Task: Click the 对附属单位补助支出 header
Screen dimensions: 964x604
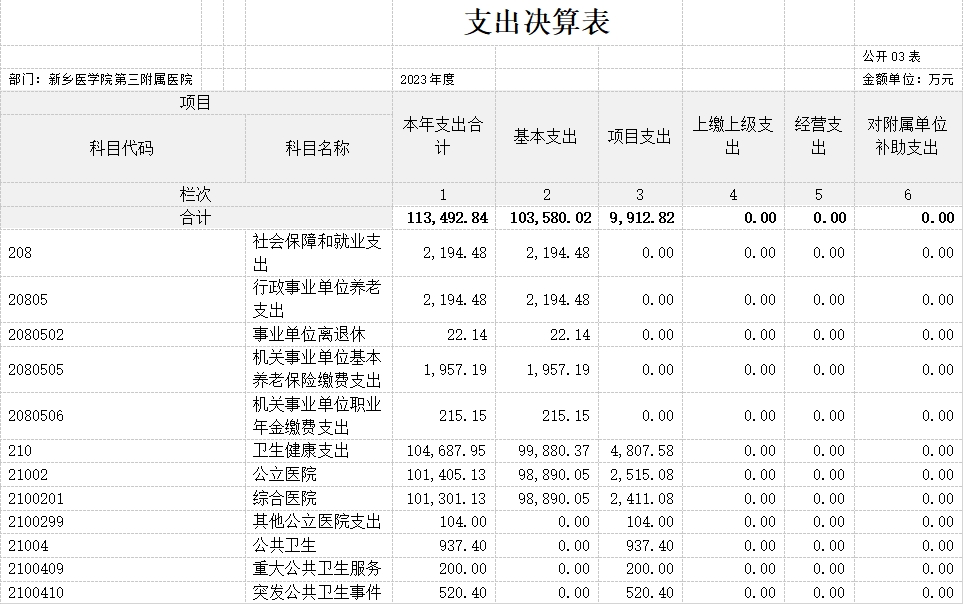Action: pos(907,136)
